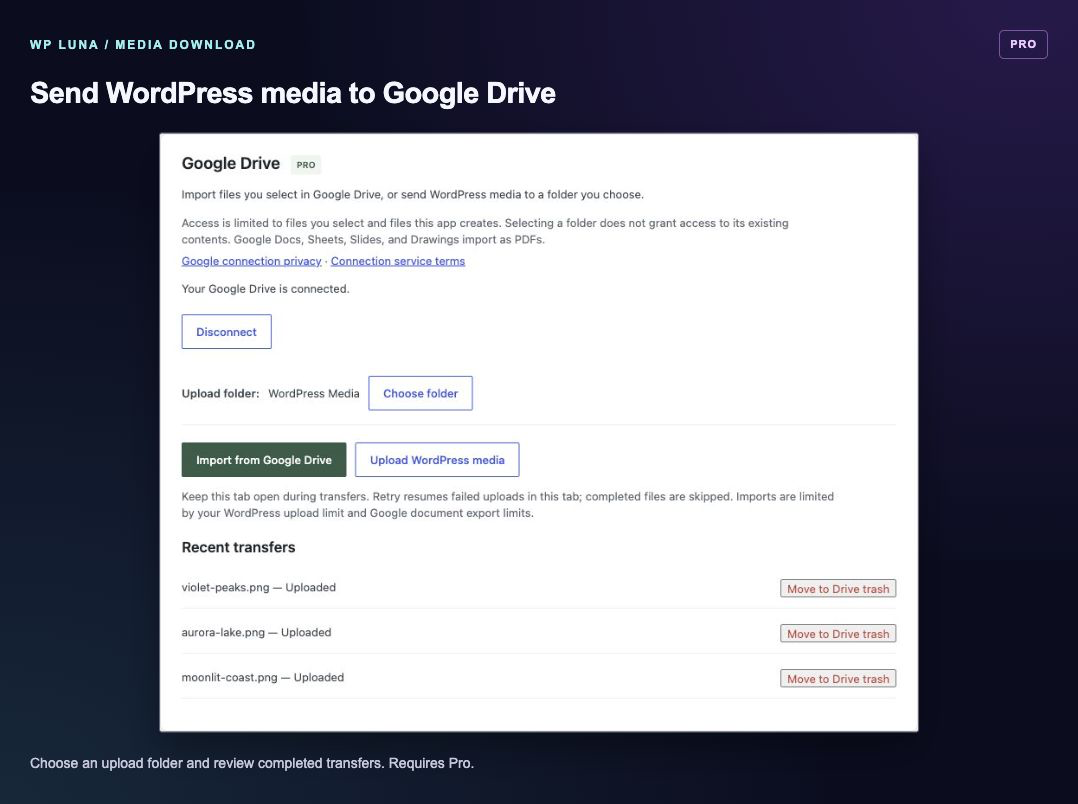
Task: Select the moonlit-coast.png — Uploaded entry
Action: 263,677
